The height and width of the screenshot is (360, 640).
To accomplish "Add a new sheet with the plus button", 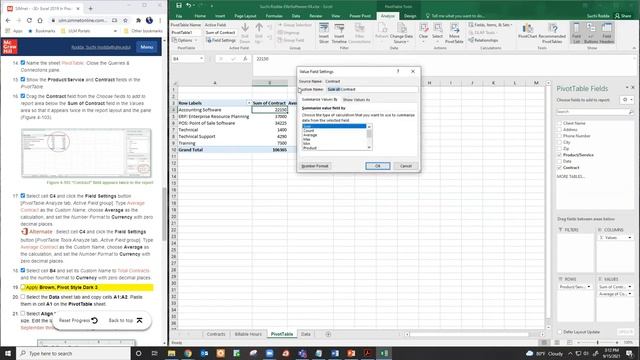I will coord(328,334).
